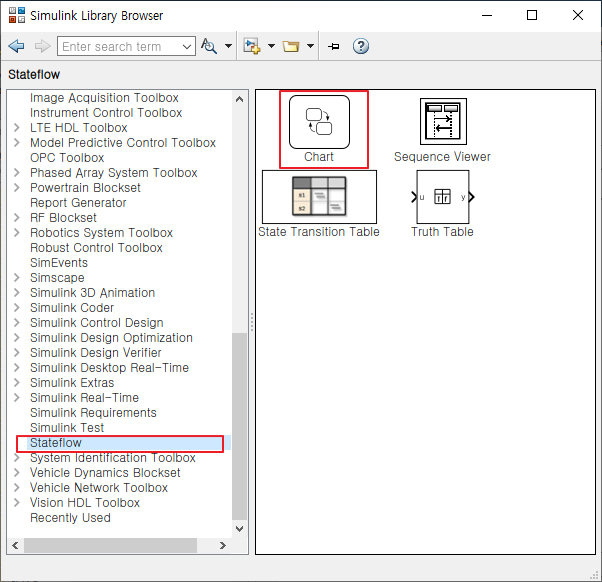Expand LTE HDL Toolbox node
This screenshot has width=602, height=582.
click(17, 127)
